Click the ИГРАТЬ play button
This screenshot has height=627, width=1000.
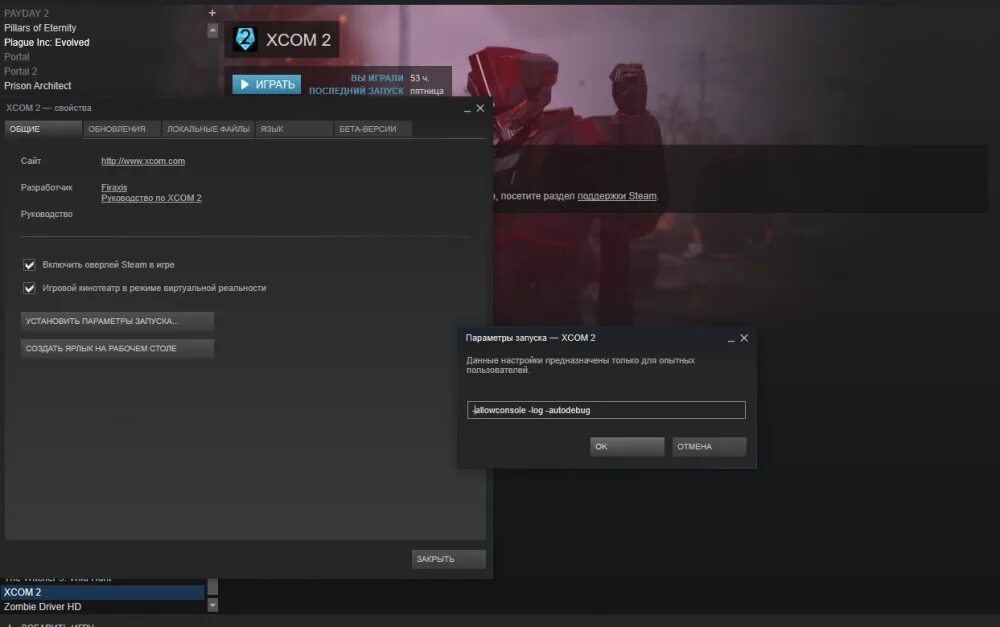click(x=267, y=84)
